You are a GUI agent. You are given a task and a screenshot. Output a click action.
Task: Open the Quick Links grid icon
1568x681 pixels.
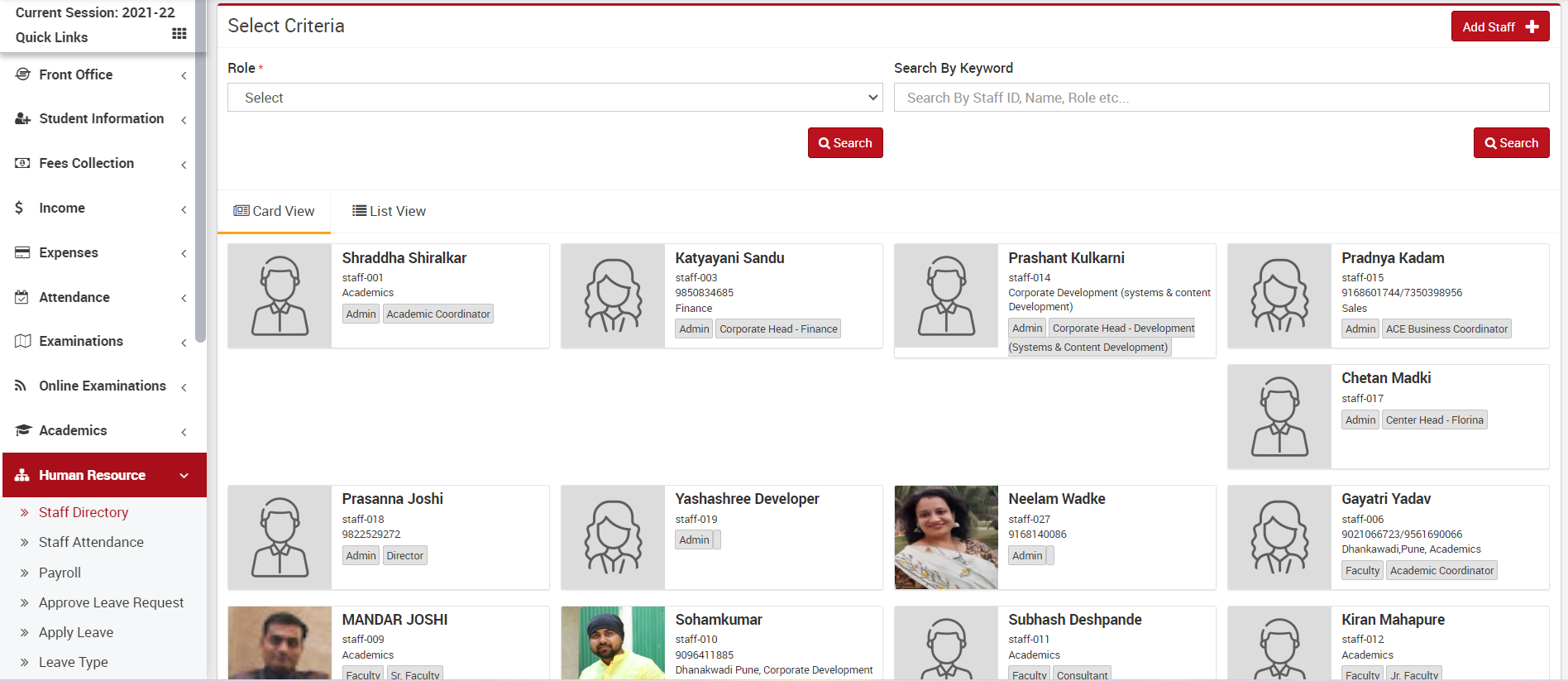pos(179,34)
